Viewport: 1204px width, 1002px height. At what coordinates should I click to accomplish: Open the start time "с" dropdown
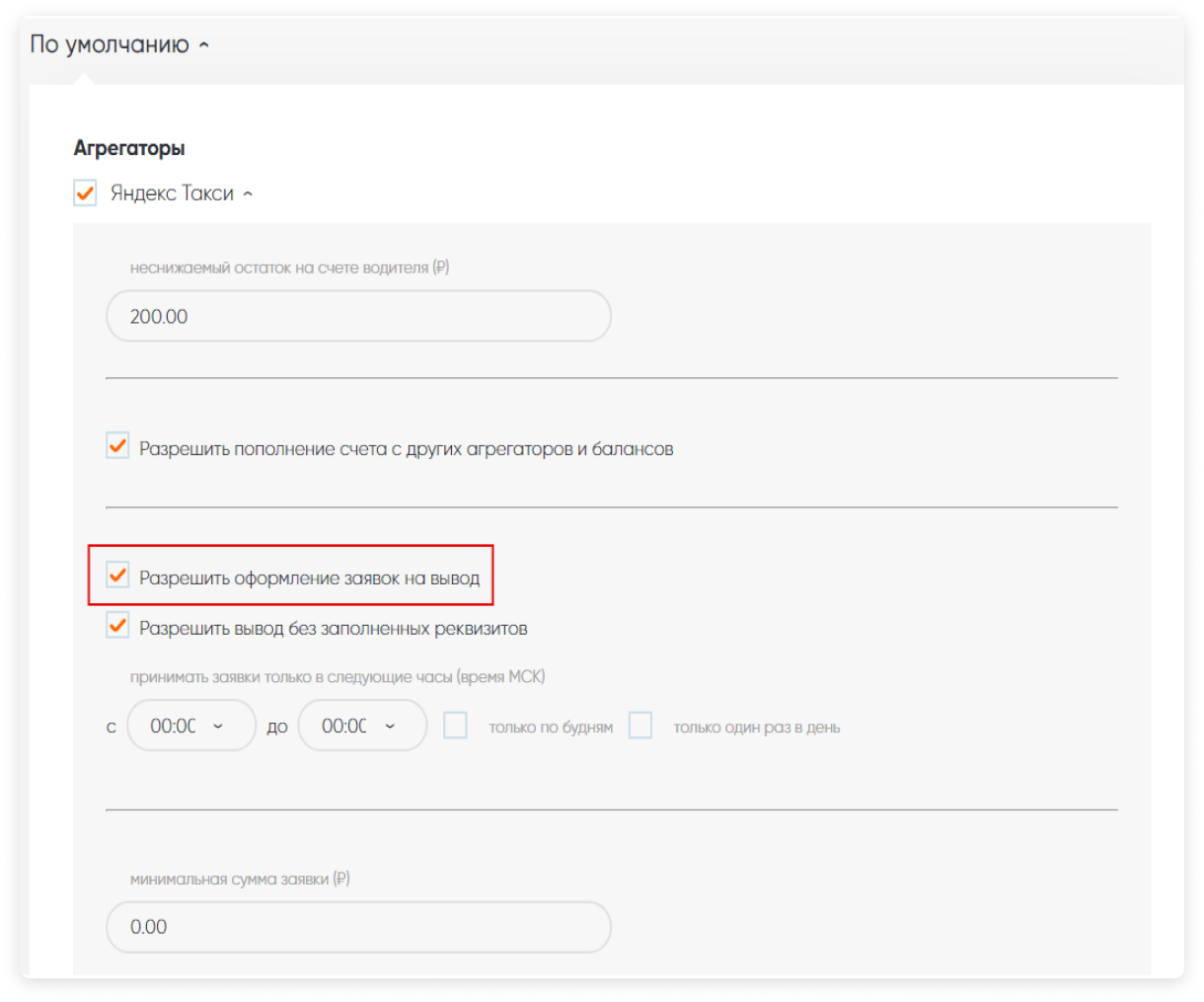191,726
